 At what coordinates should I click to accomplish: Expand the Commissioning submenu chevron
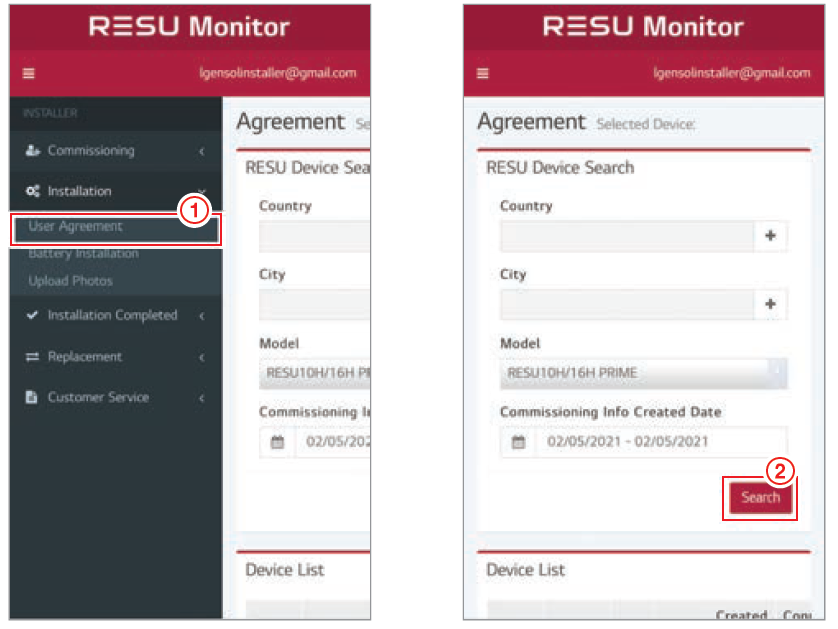point(201,151)
